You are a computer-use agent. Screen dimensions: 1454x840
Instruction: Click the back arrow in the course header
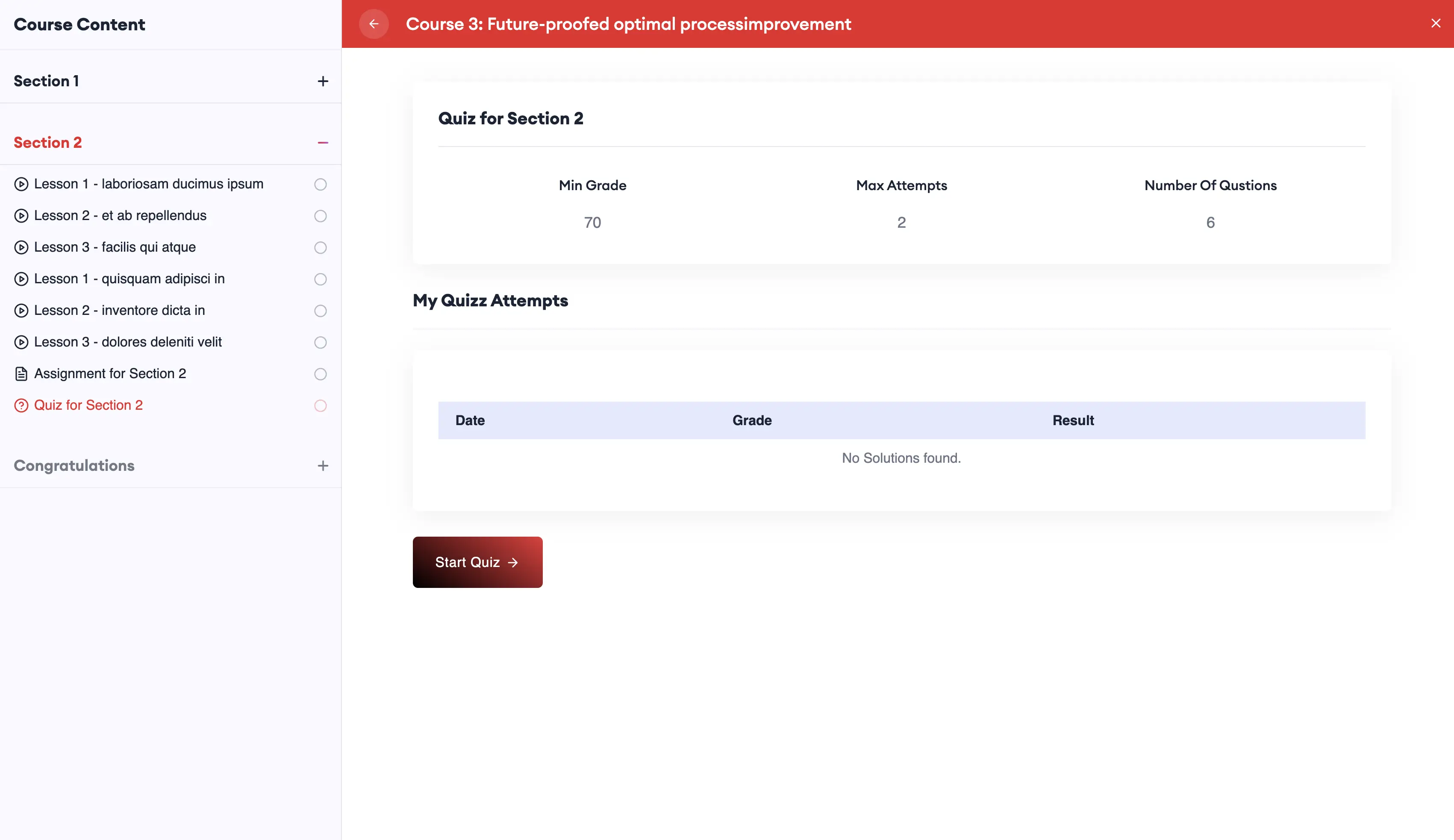tap(373, 23)
